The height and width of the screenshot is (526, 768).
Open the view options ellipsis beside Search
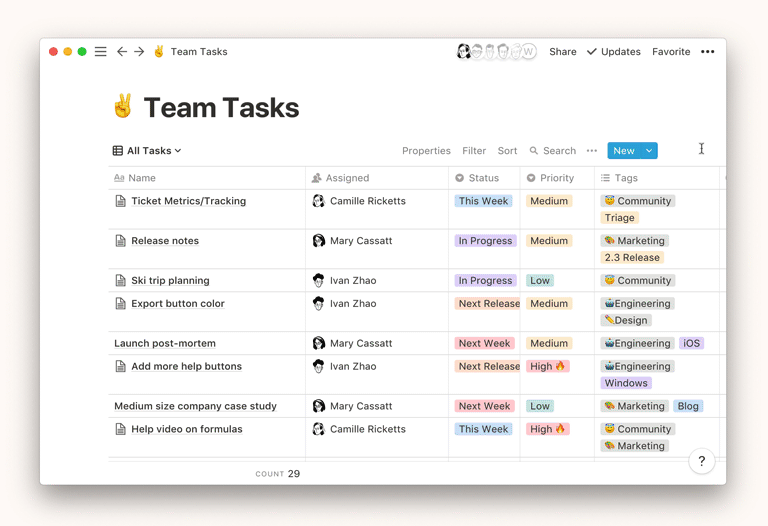(x=592, y=151)
